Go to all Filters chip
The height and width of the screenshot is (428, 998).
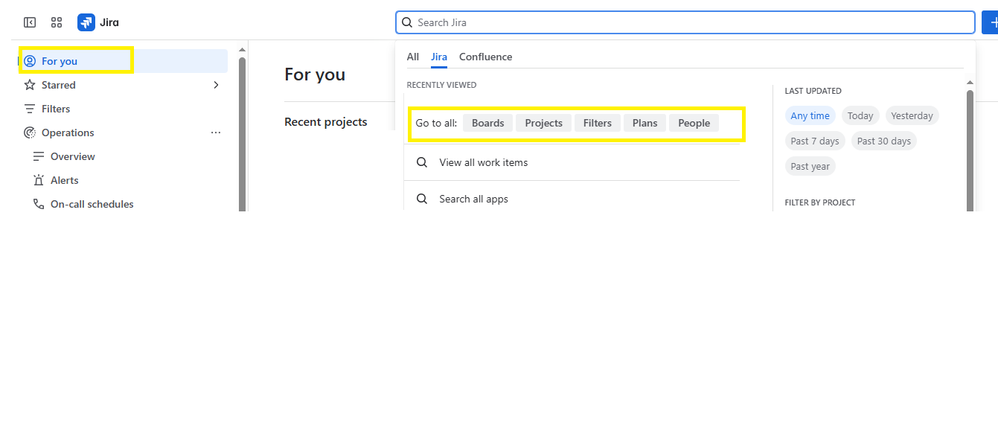point(598,123)
